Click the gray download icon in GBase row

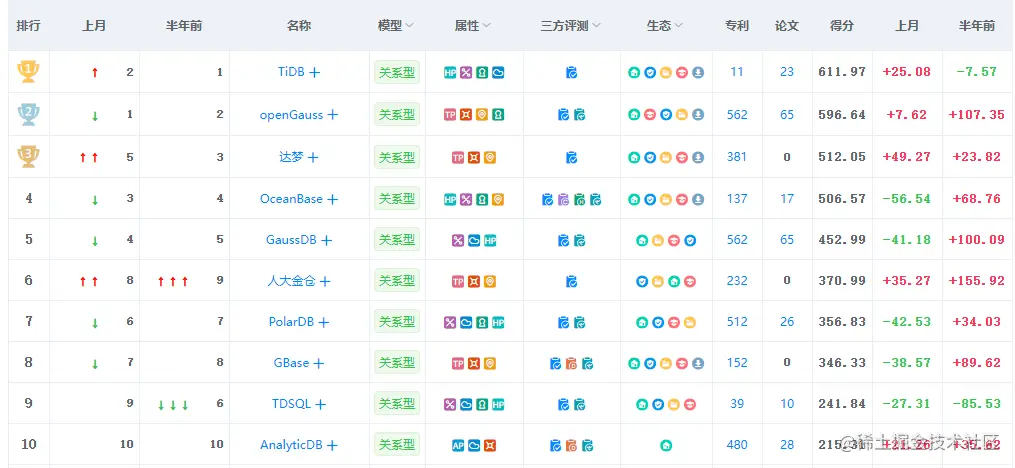click(698, 363)
